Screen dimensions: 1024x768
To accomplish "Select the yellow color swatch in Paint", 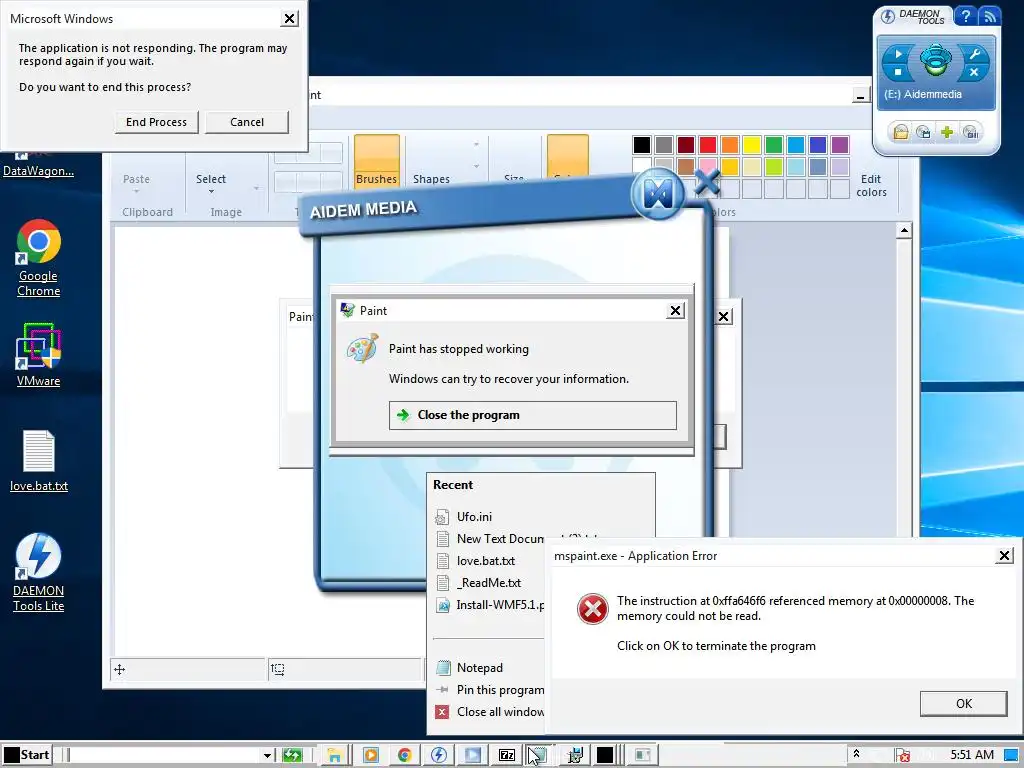I will (x=752, y=144).
